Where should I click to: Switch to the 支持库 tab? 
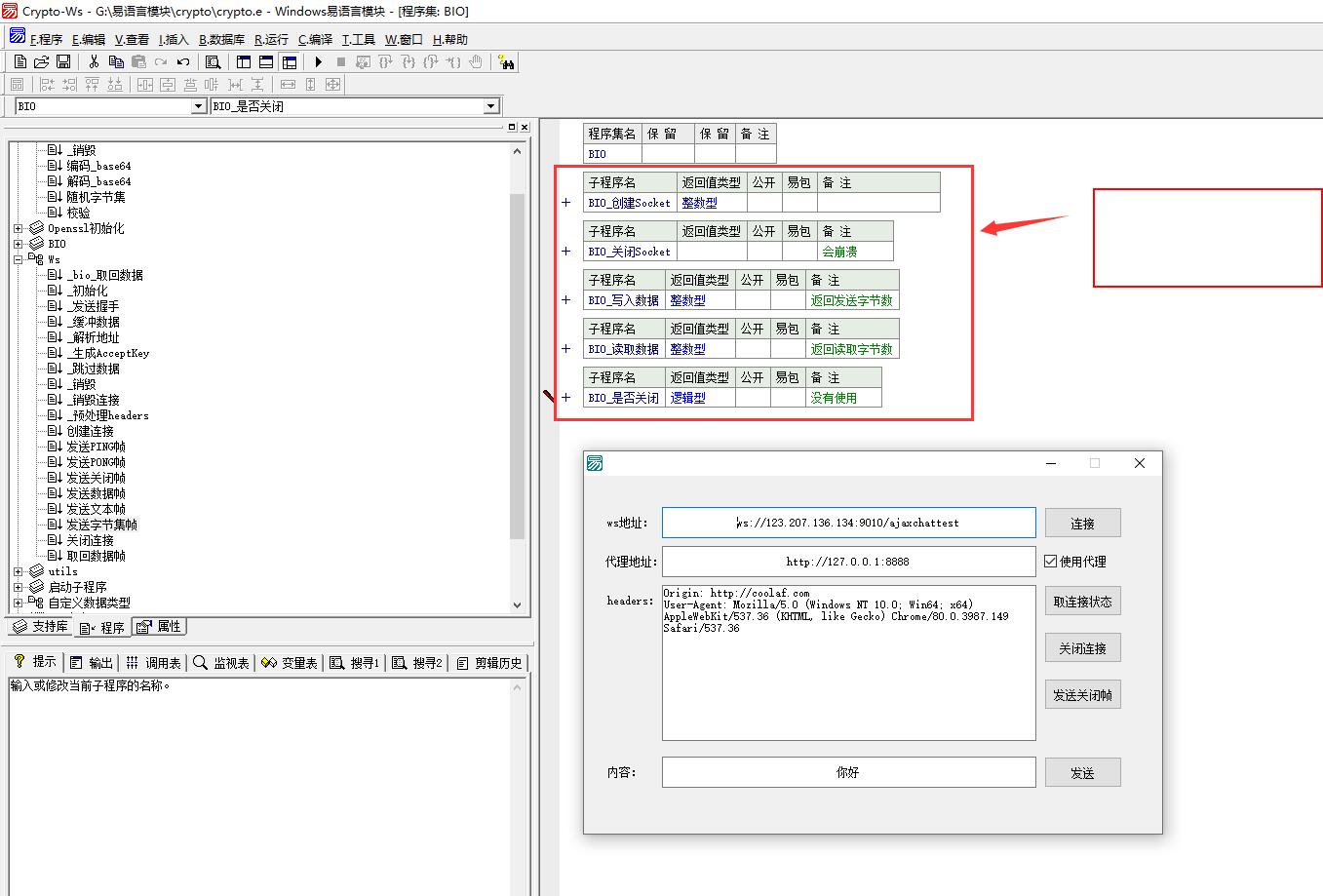point(40,626)
